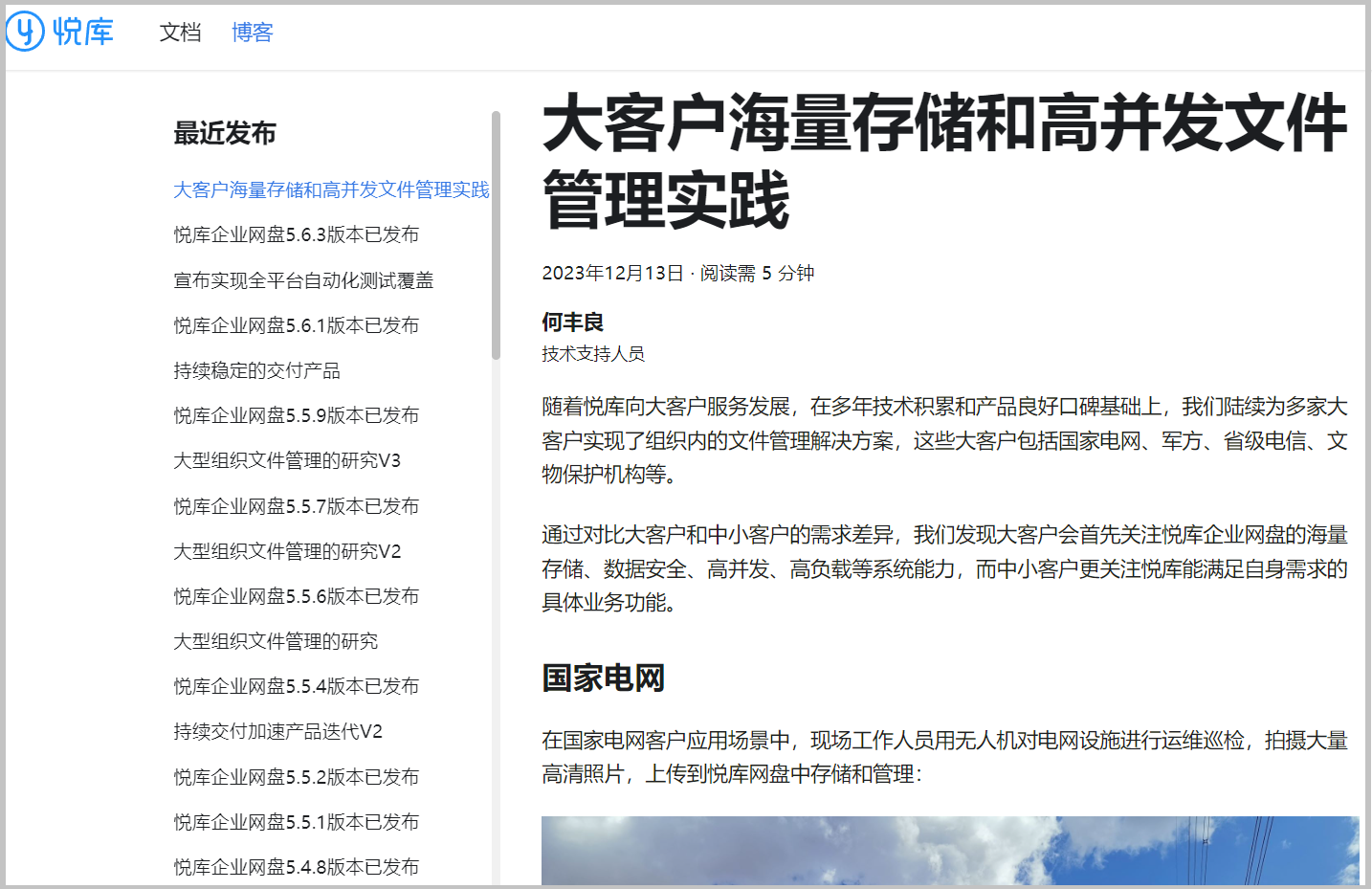Screen dimensions: 1372x889
Task: Open 悦库企业网盘5.5.6版本已发布 post
Action: click(296, 596)
